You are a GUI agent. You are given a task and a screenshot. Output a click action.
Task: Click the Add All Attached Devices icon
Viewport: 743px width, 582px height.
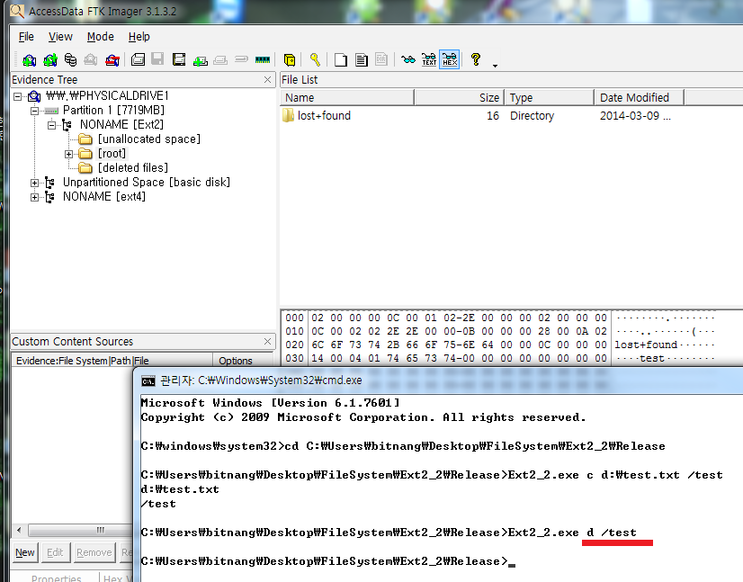(x=50, y=60)
